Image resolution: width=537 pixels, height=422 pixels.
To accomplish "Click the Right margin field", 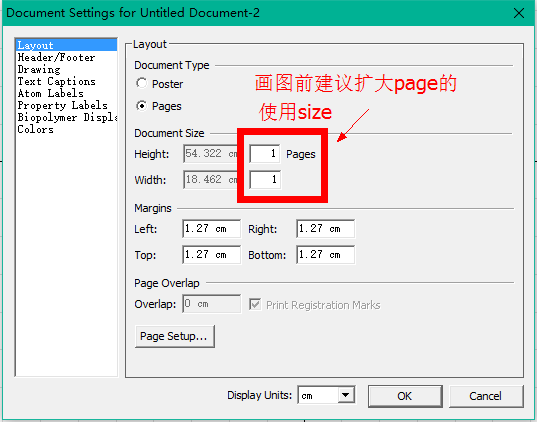I will click(325, 228).
